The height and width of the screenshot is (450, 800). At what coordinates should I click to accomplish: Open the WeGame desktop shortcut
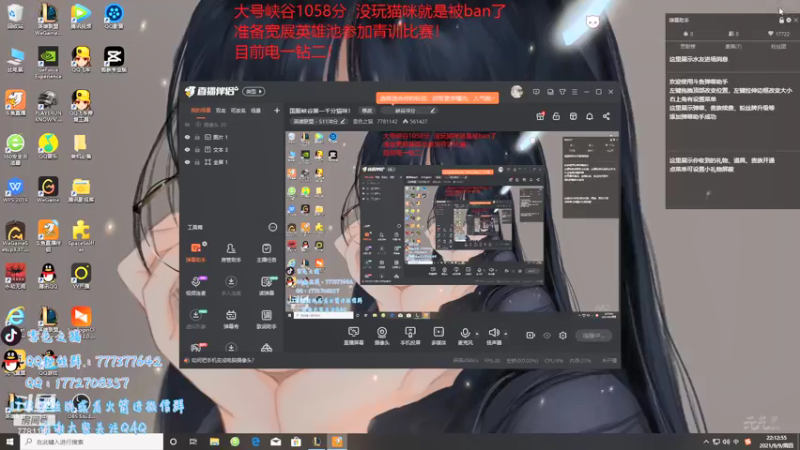point(48,190)
